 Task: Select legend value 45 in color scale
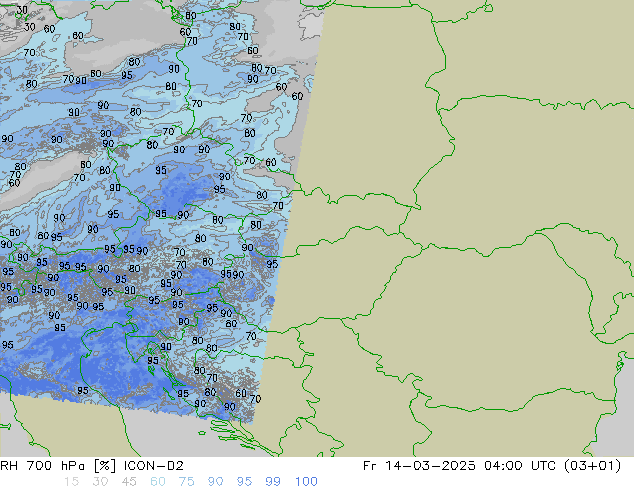[129, 482]
